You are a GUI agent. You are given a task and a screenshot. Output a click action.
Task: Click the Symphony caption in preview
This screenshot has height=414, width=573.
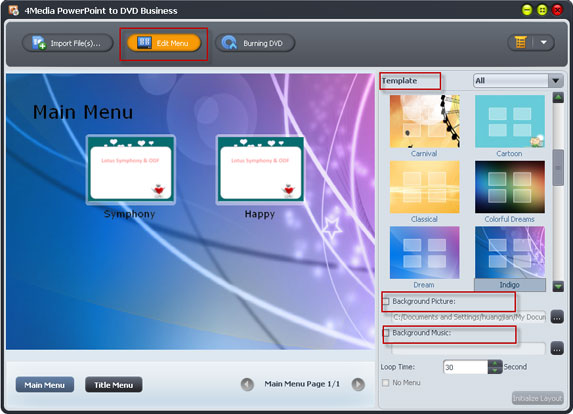pyautogui.click(x=129, y=214)
